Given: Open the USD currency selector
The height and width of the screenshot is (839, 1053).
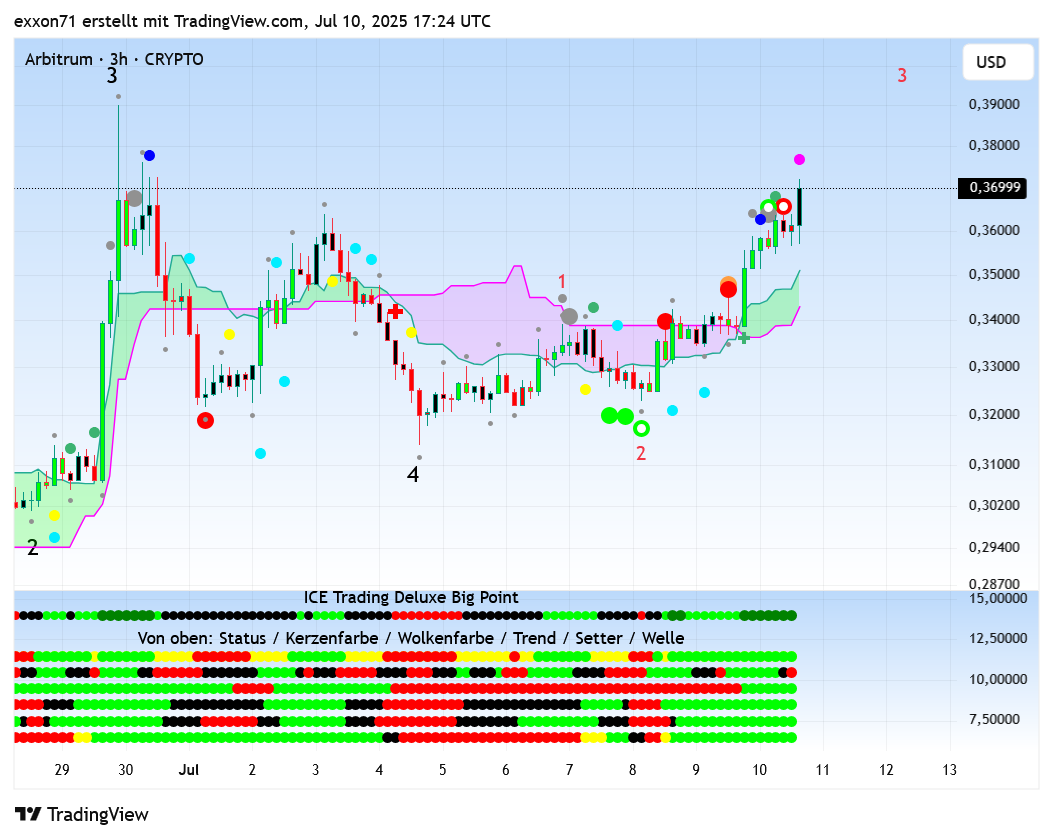Looking at the screenshot, I should coord(990,62).
